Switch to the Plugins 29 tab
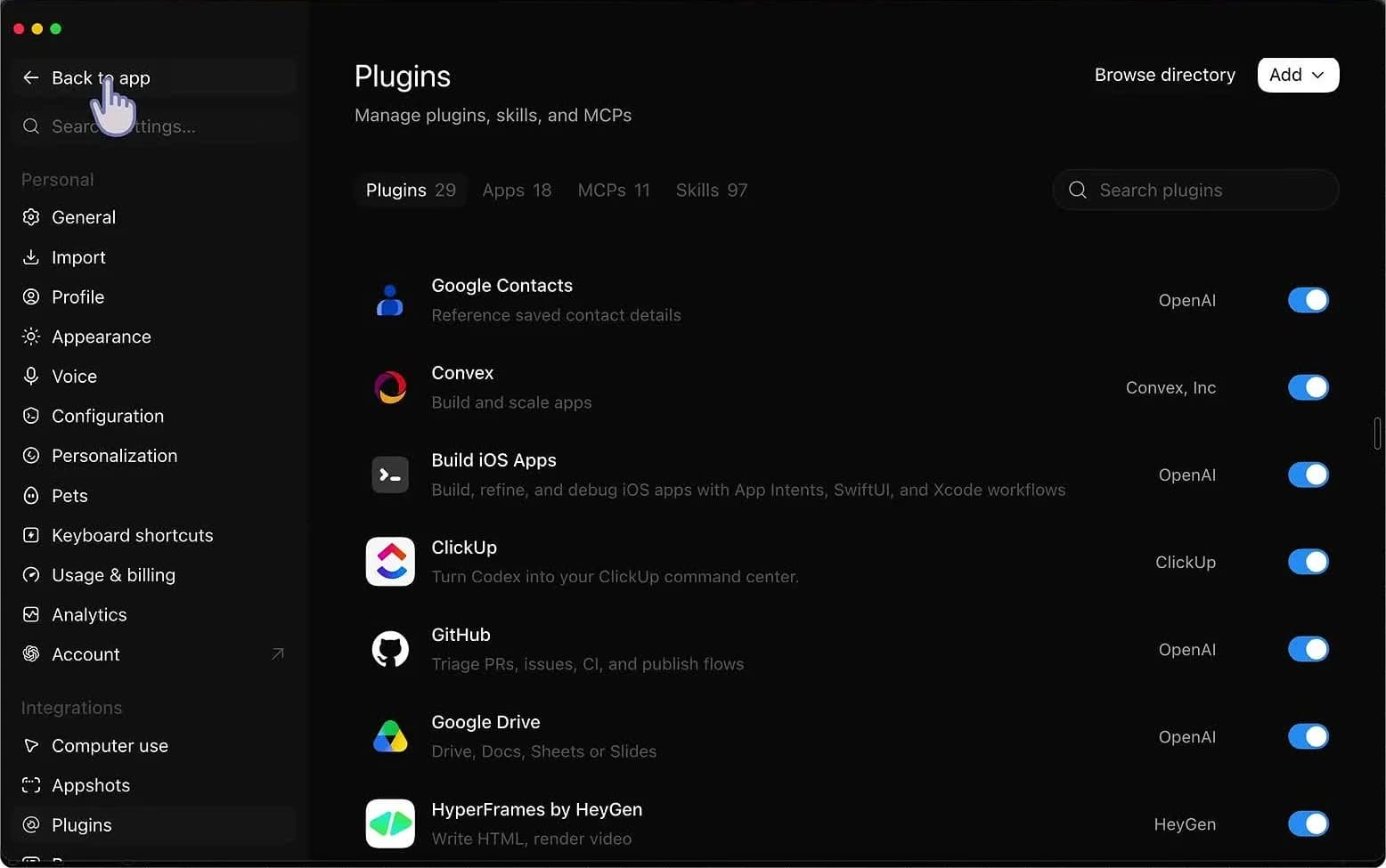 pos(411,190)
